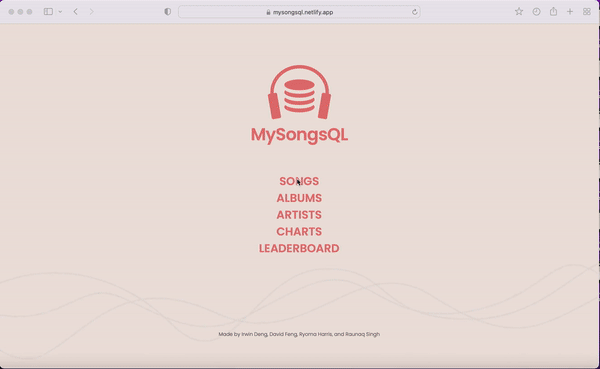Image resolution: width=600 pixels, height=369 pixels.
Task: Click the footer credits text
Action: [x=299, y=334]
